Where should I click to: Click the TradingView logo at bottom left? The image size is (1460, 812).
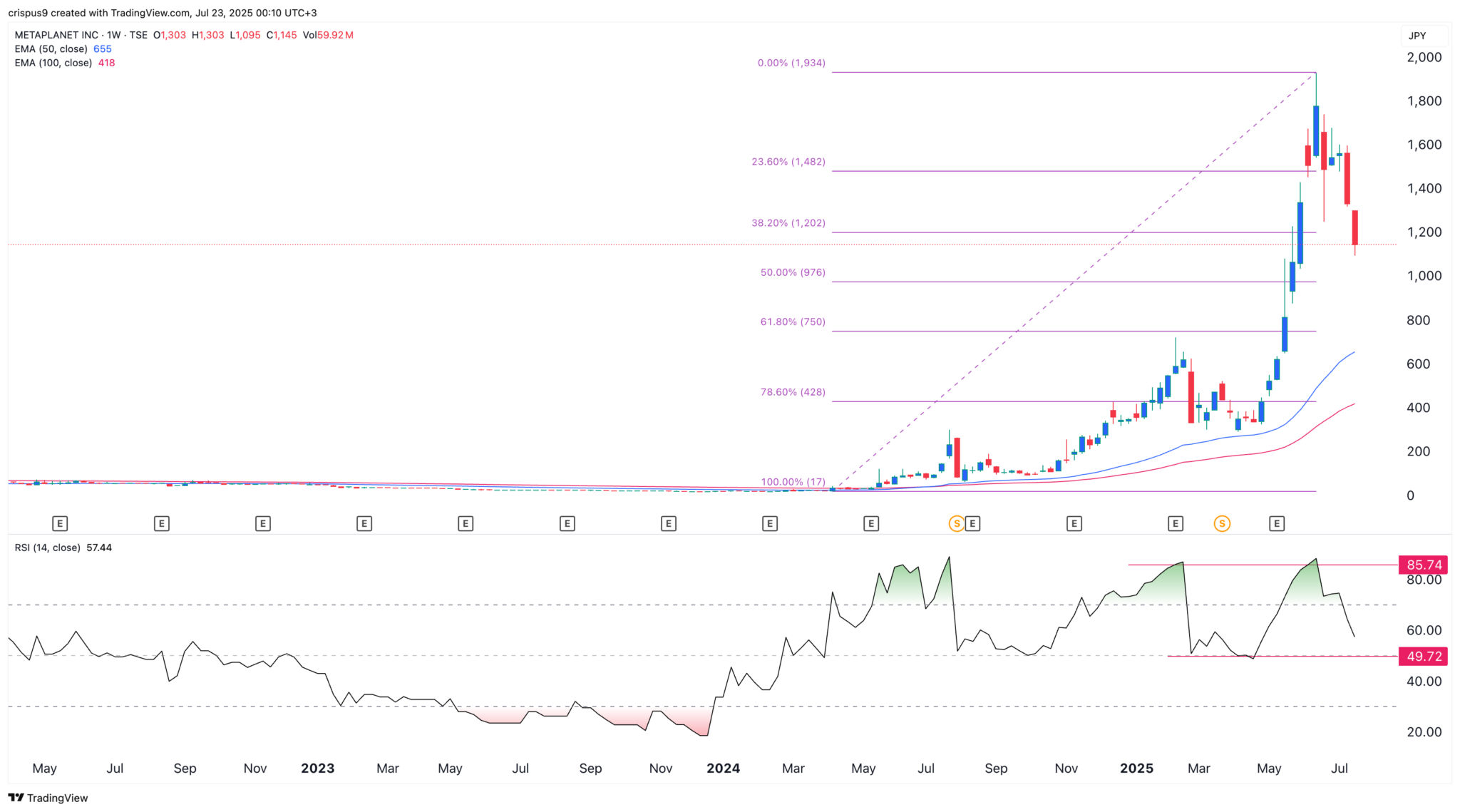[48, 798]
